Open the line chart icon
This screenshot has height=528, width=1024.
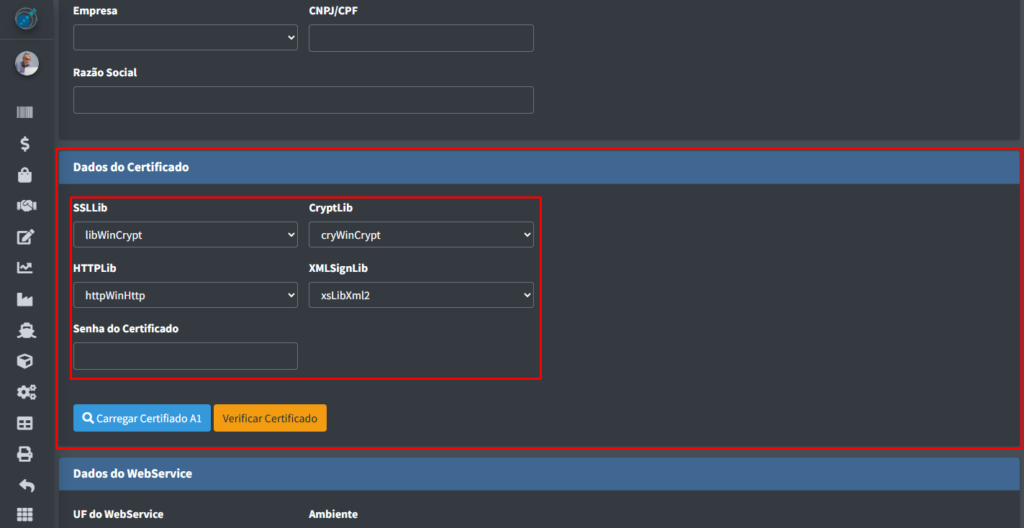(x=26, y=268)
